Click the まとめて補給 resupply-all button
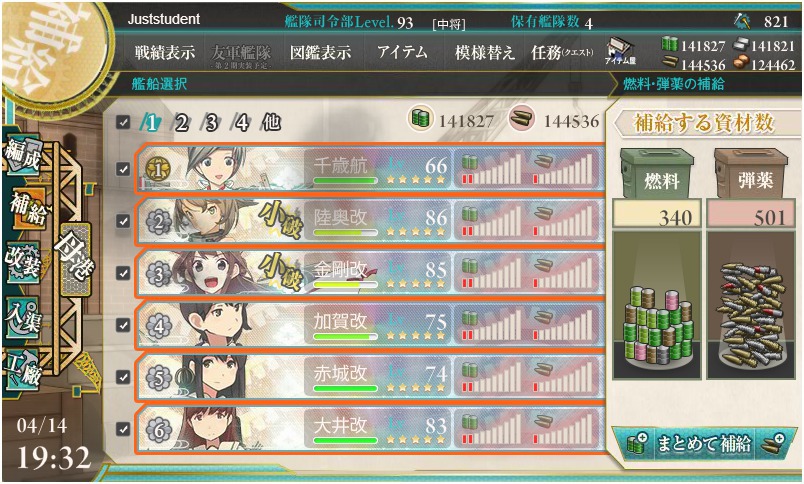Screen dimensions: 804x484 [x=702, y=443]
